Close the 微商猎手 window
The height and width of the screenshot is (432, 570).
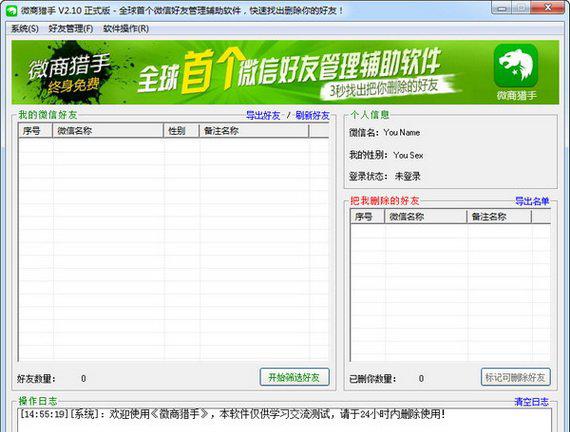coord(548,8)
